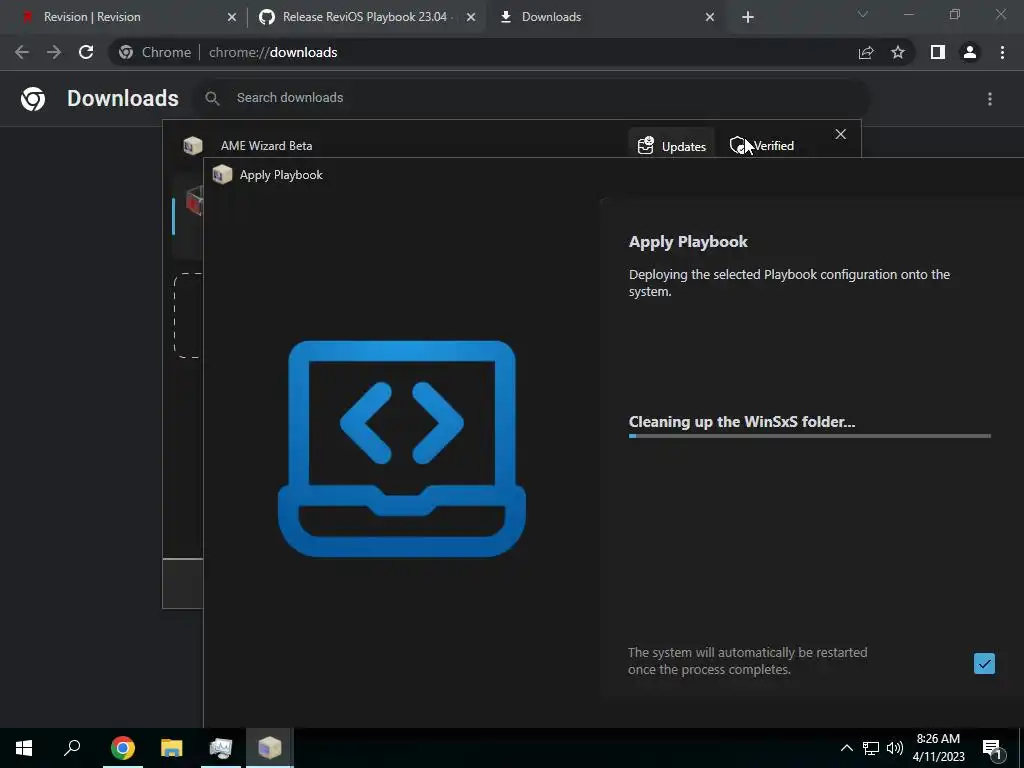The image size is (1024, 768).
Task: Toggle the automatic restart checkbox
Action: (984, 664)
